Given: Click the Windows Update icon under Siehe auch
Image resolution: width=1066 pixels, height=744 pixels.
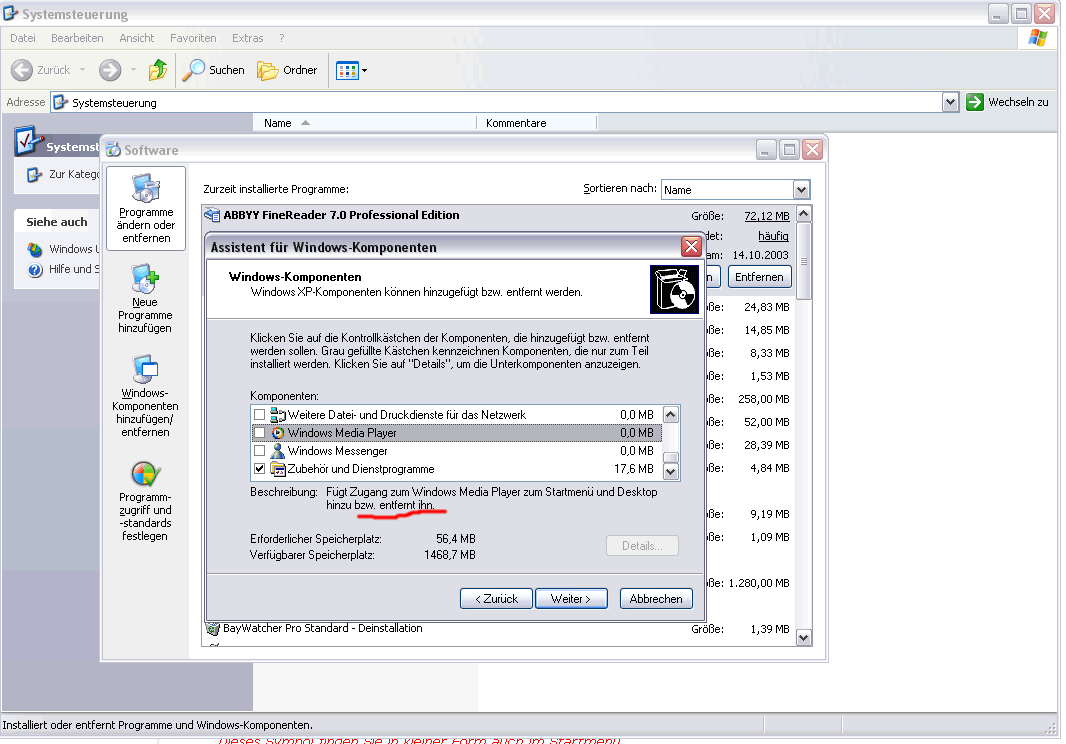Looking at the screenshot, I should (35, 250).
